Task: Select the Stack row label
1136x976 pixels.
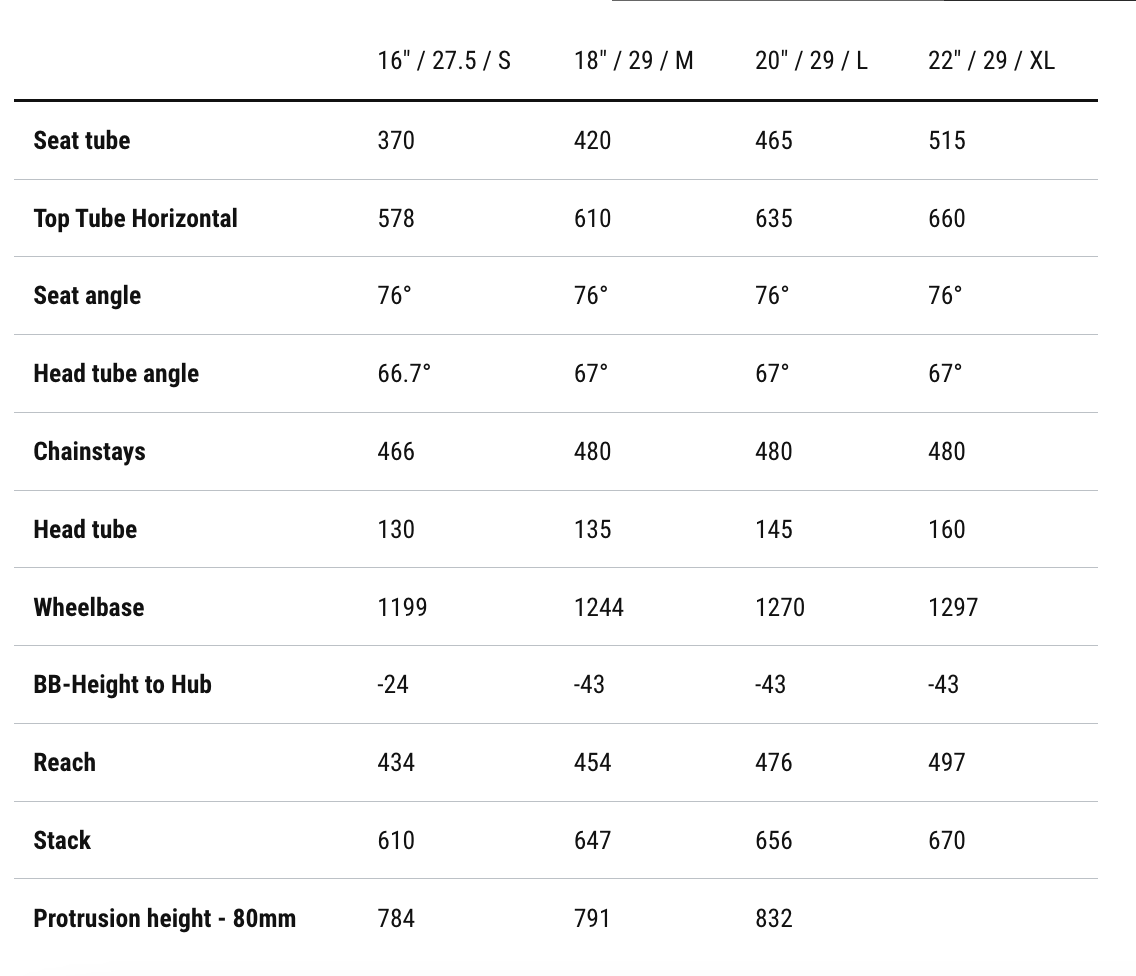Action: [62, 840]
